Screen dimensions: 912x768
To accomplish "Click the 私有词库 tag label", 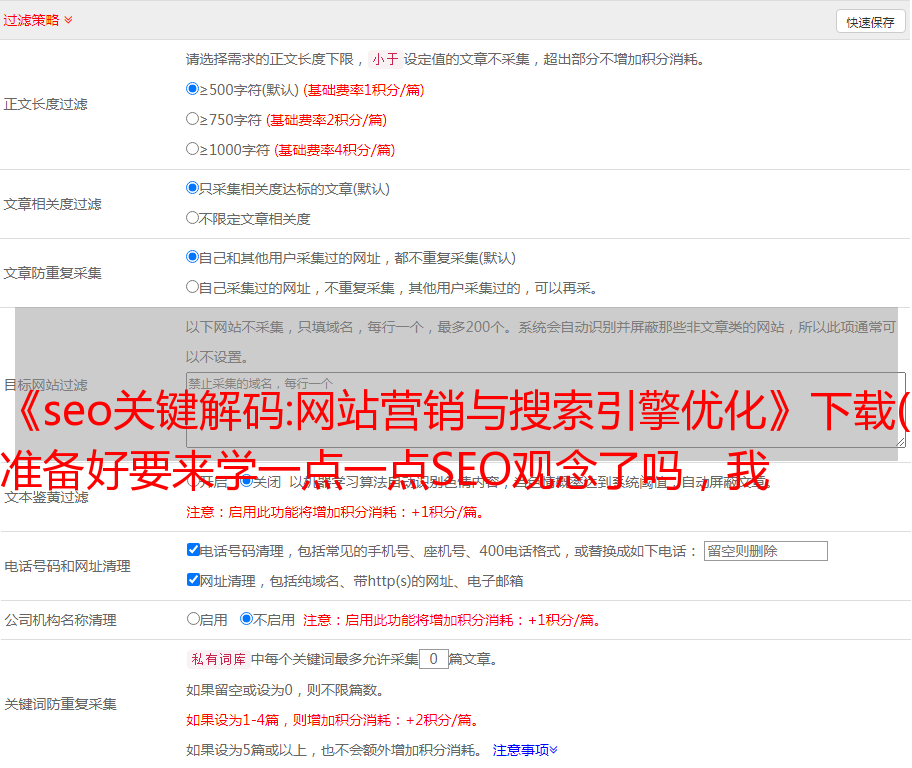I will pos(218,659).
